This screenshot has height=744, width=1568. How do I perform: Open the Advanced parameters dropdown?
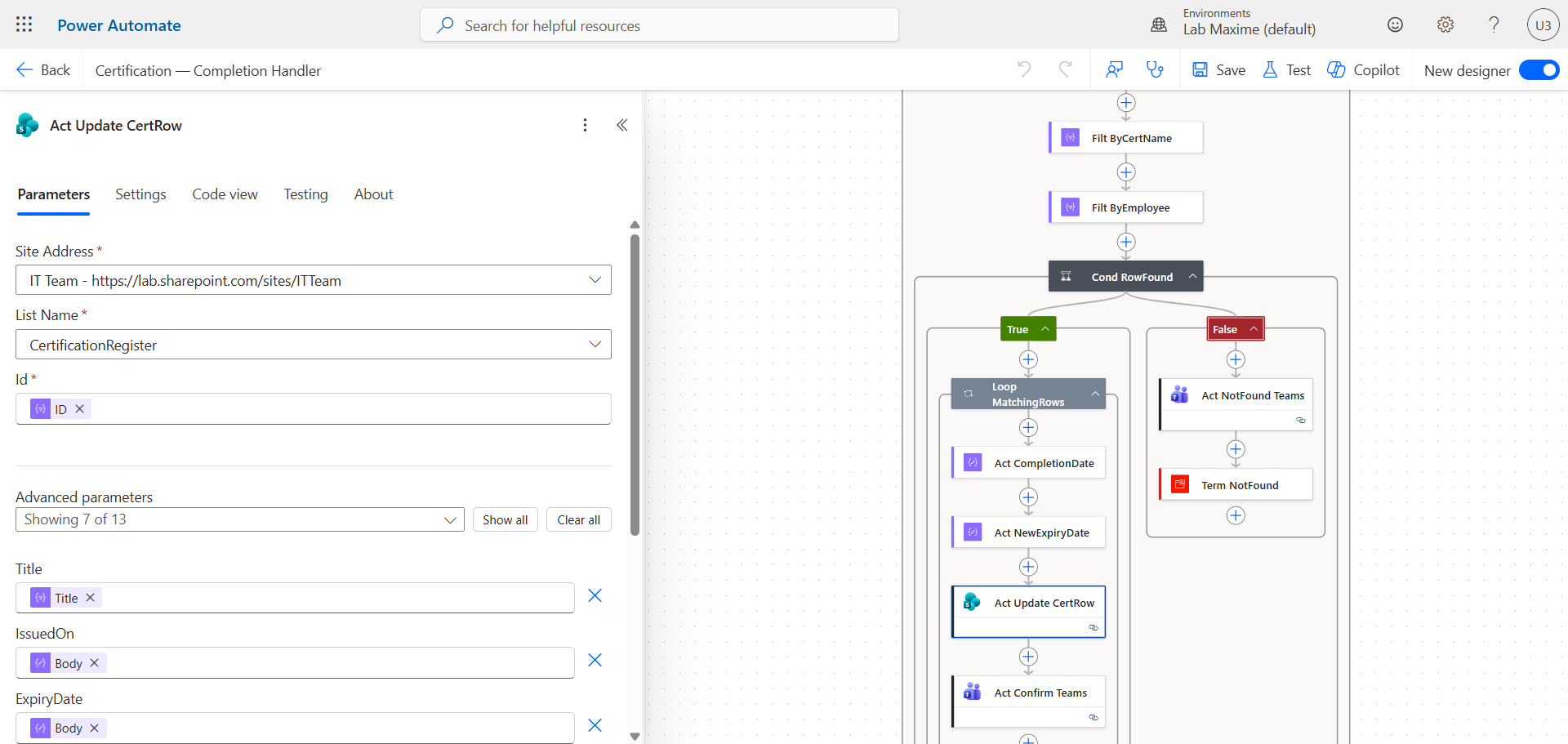pyautogui.click(x=240, y=519)
